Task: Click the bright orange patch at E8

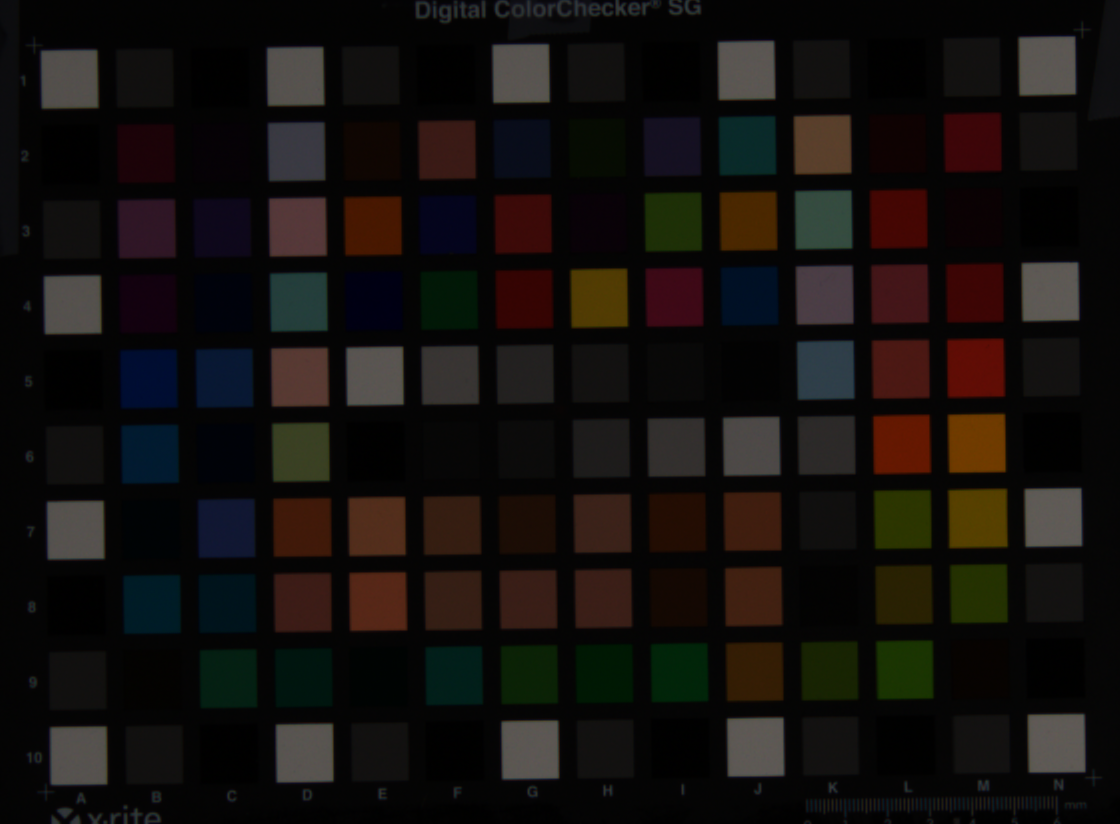Action: (x=378, y=601)
